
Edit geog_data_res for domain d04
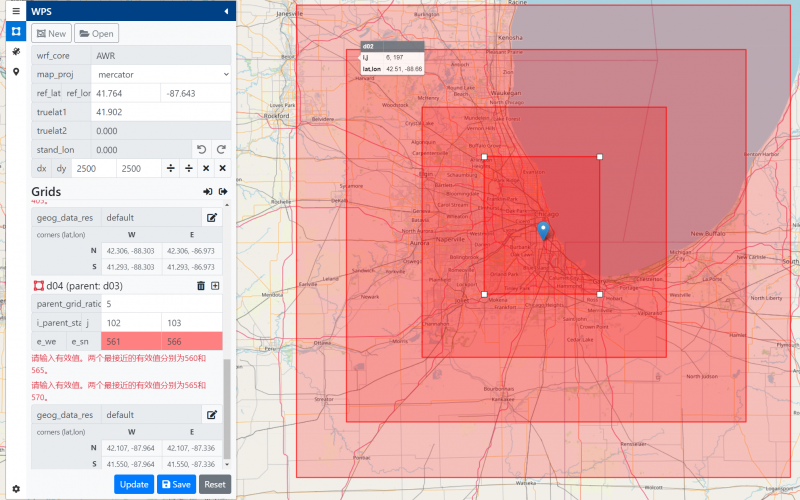(x=212, y=414)
